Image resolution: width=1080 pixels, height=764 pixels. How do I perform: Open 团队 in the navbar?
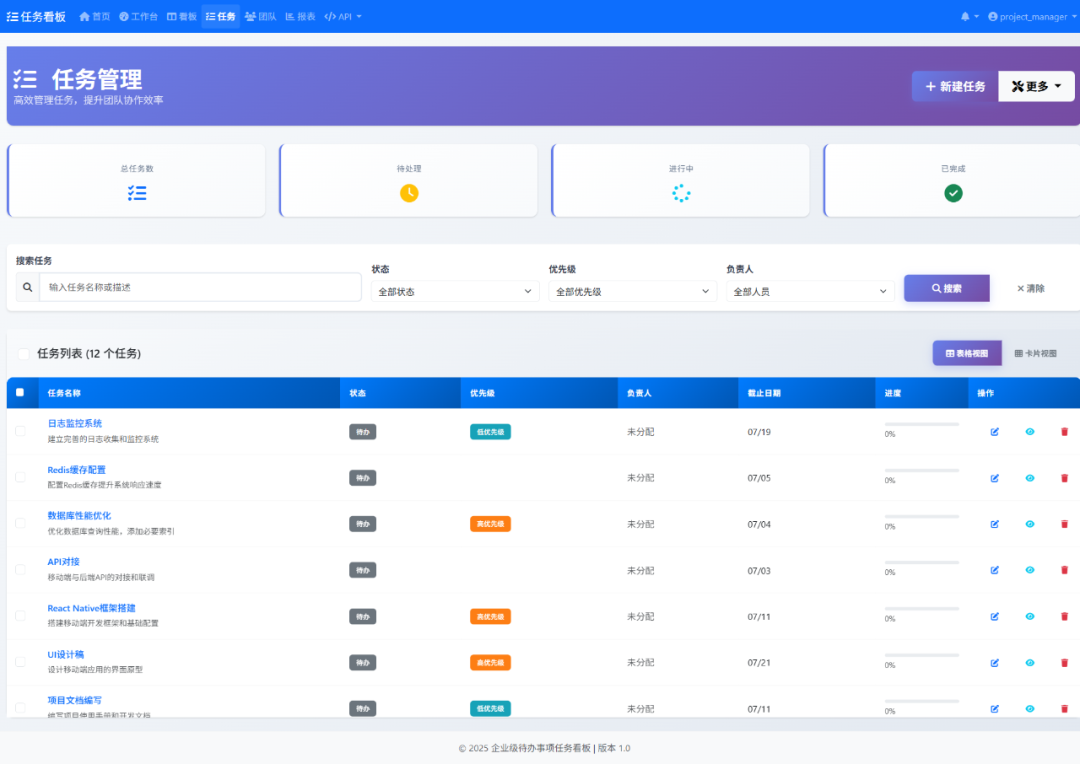click(x=260, y=17)
